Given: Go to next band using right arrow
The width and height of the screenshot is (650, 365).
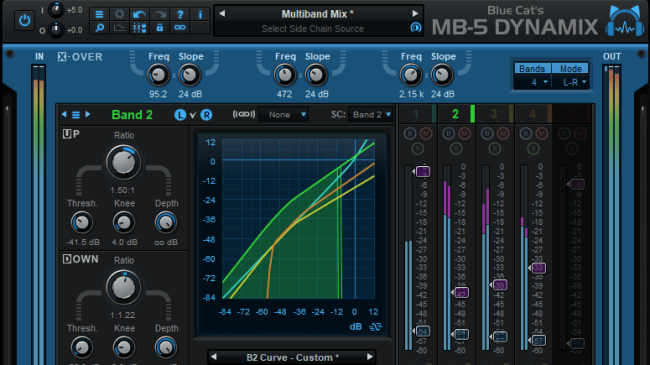Looking at the screenshot, I should (88, 114).
